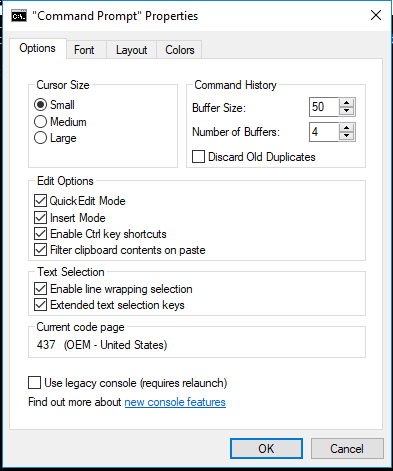393x471 pixels.
Task: Select the Options tab
Action: [x=38, y=48]
